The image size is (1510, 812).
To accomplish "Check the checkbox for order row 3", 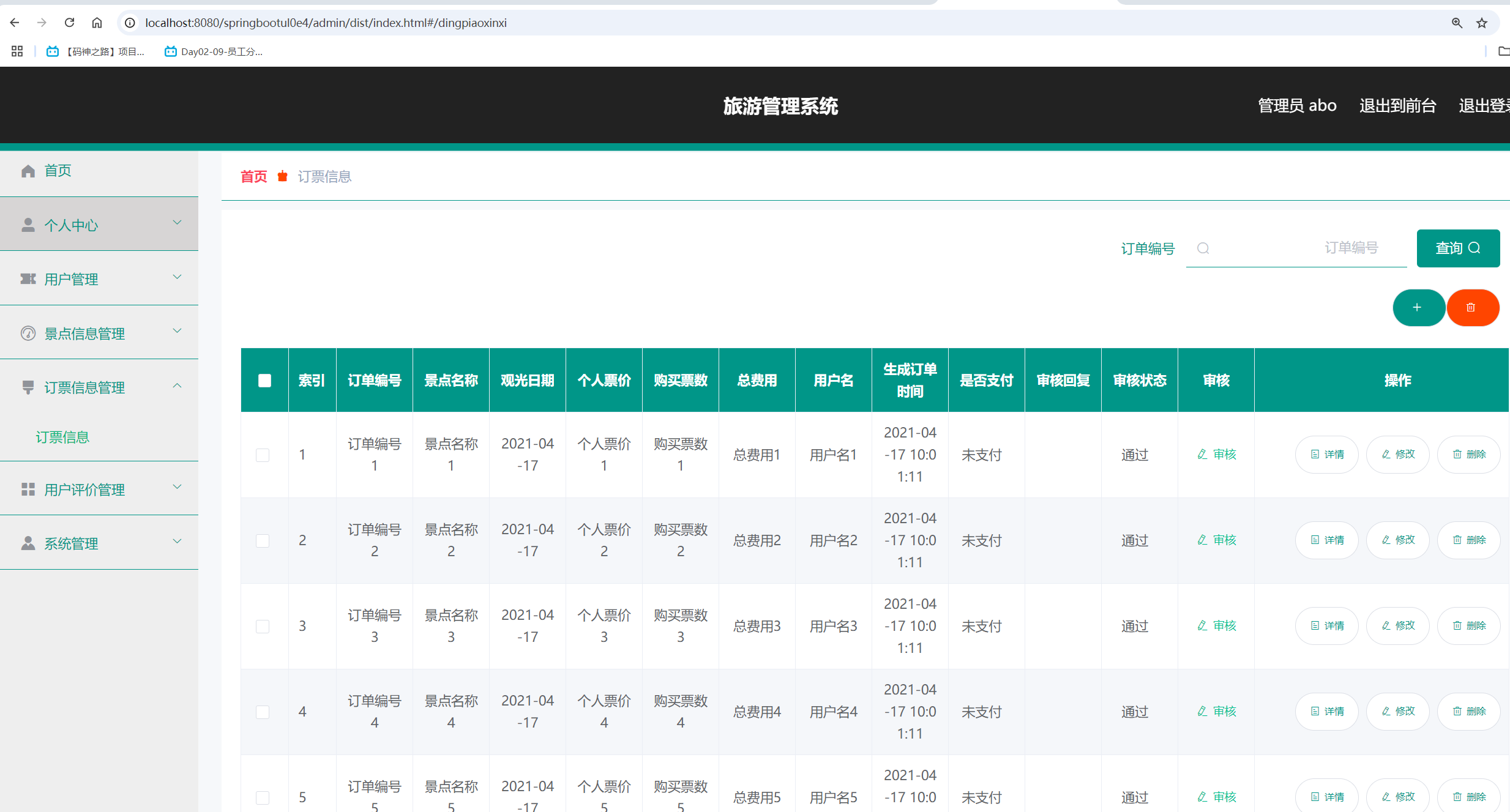I will click(264, 626).
